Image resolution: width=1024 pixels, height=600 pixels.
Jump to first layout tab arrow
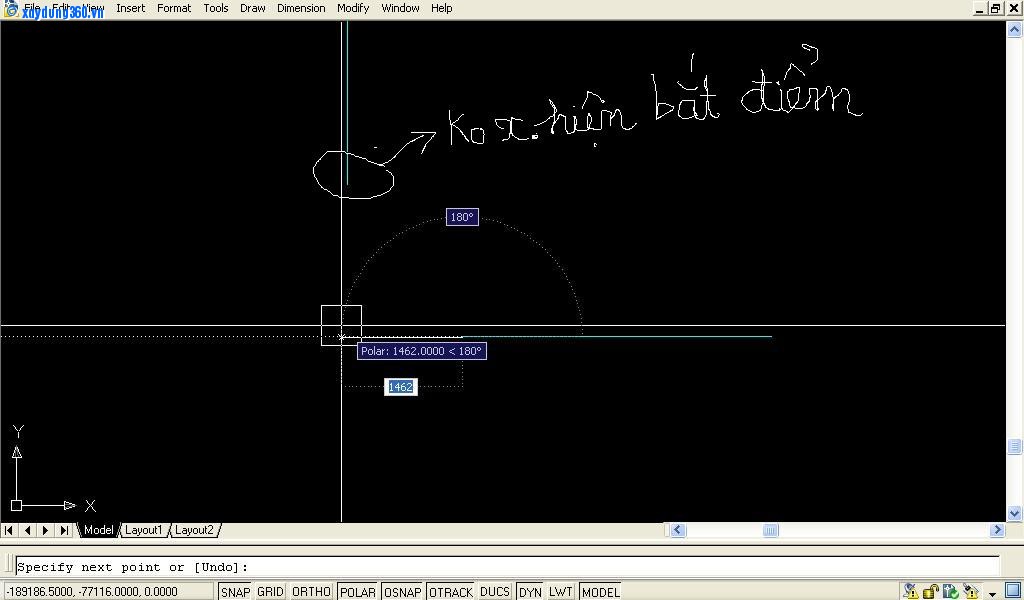tap(9, 530)
